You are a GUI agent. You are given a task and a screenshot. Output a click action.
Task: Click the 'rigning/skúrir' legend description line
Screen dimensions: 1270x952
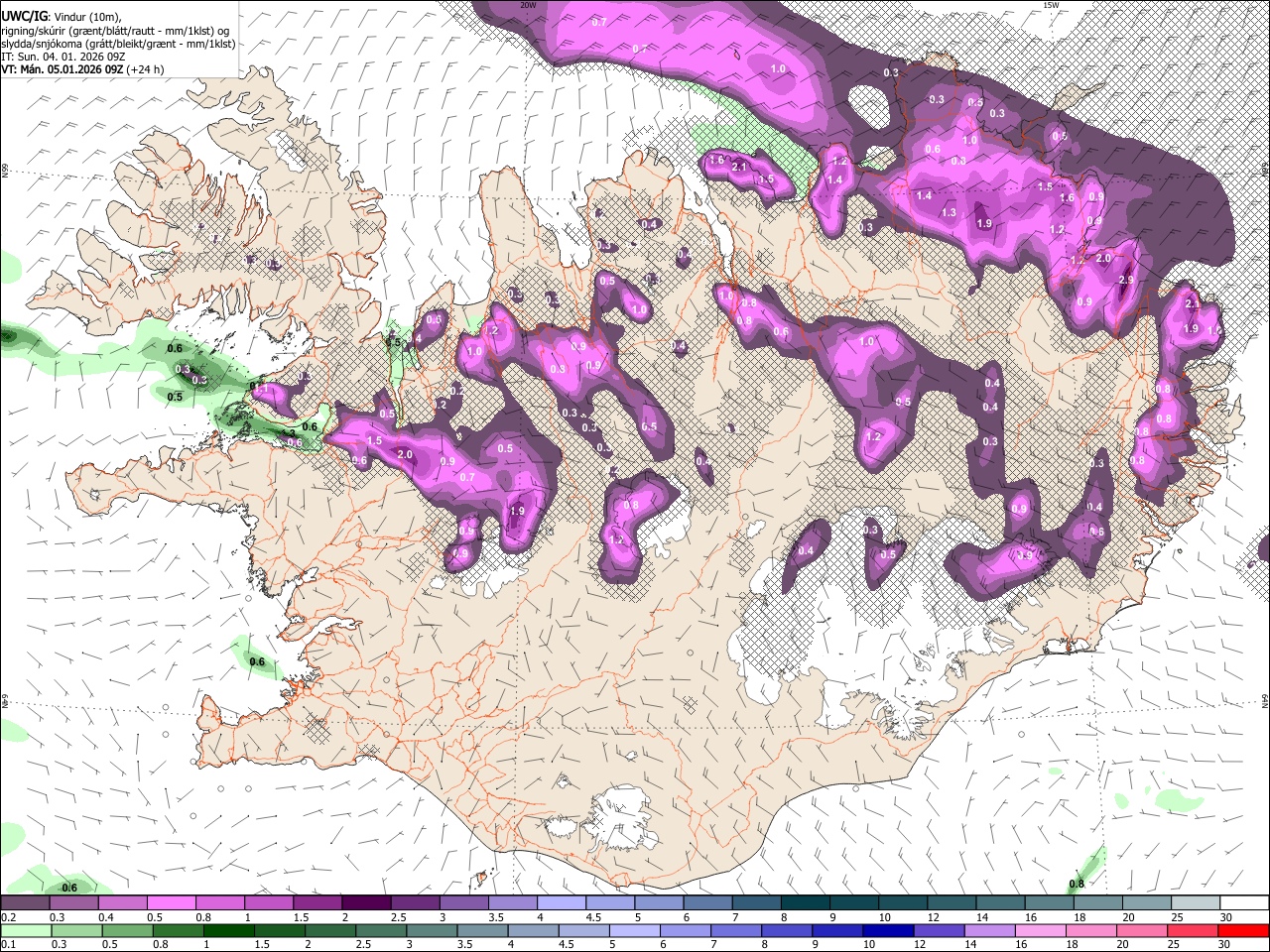115,31
